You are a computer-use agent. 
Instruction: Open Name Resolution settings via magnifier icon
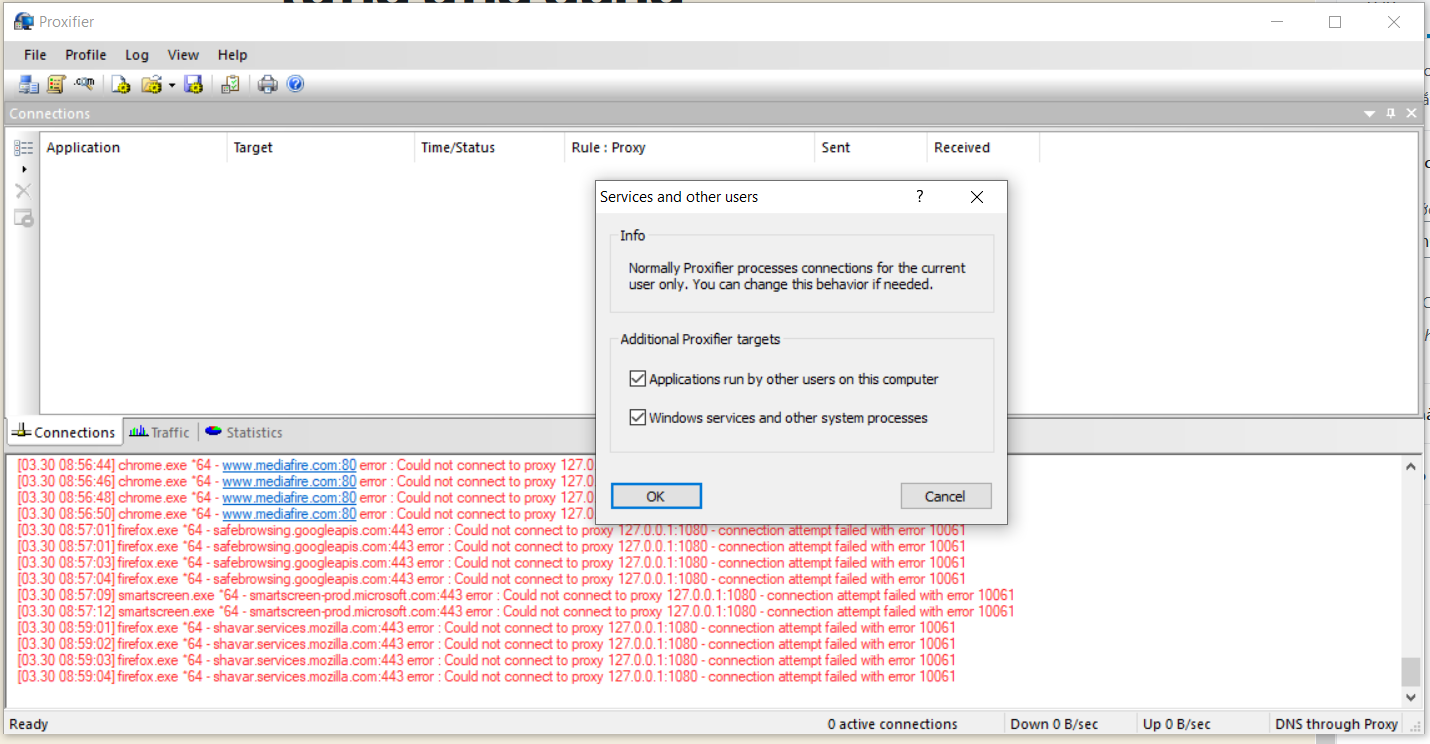point(84,84)
